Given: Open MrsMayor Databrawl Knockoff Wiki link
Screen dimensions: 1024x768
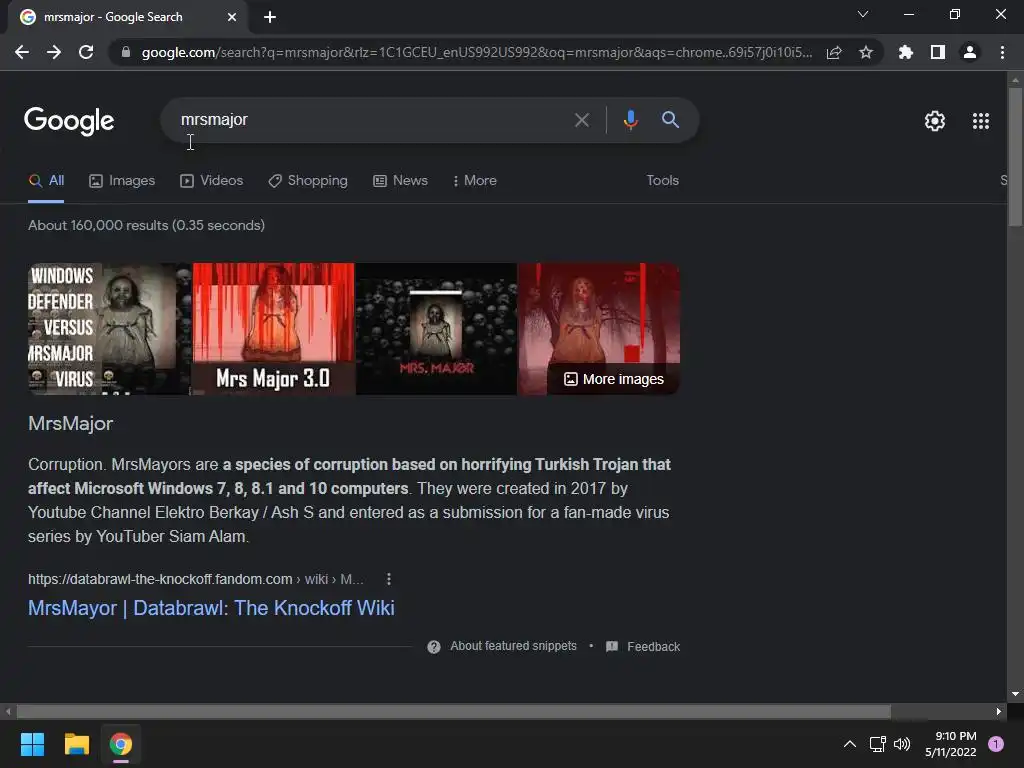Looking at the screenshot, I should 211,608.
